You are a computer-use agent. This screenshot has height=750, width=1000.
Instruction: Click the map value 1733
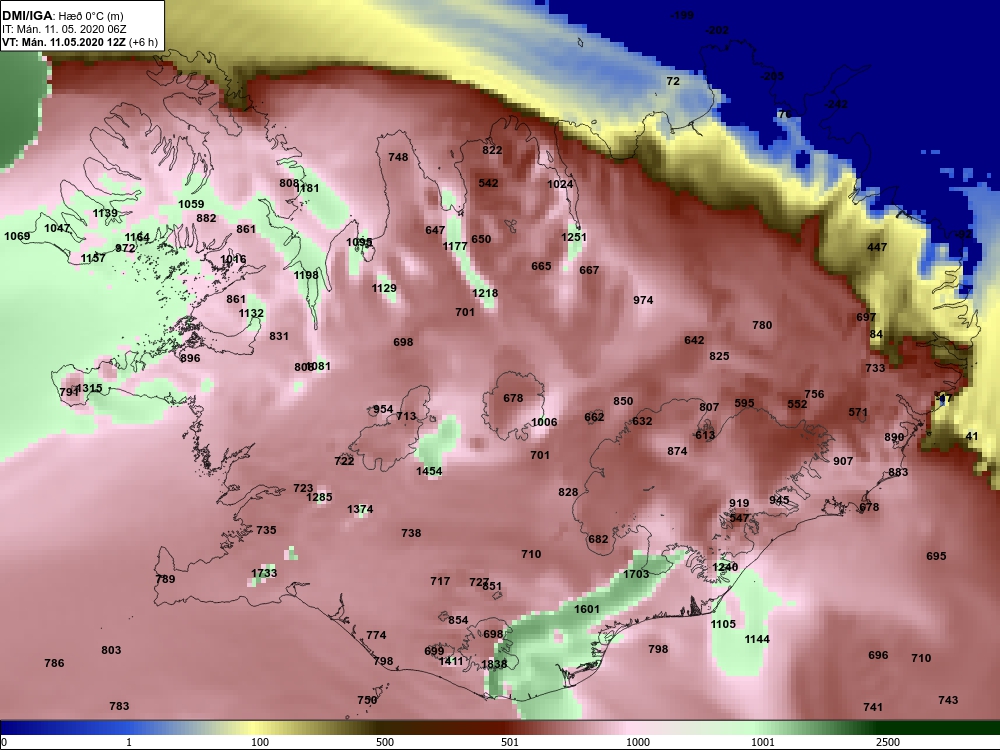pos(264,573)
